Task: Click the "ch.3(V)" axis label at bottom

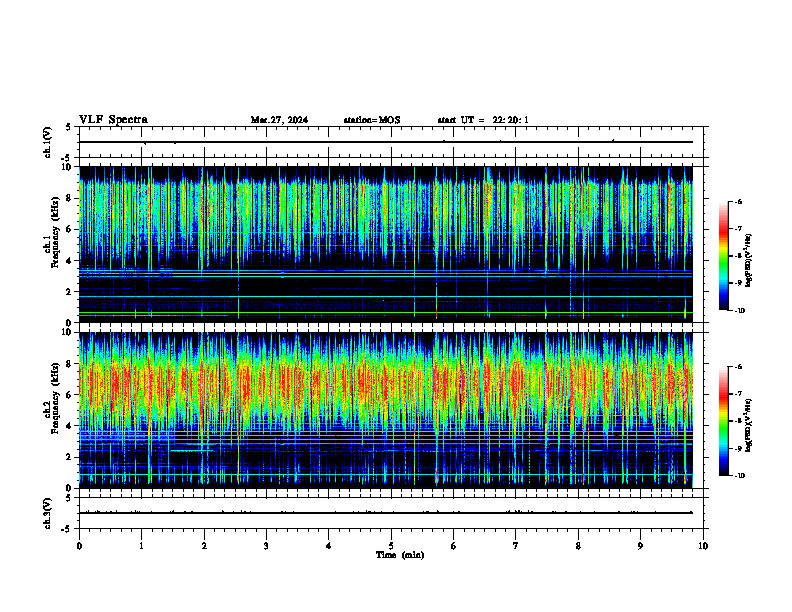Action: coord(48,514)
